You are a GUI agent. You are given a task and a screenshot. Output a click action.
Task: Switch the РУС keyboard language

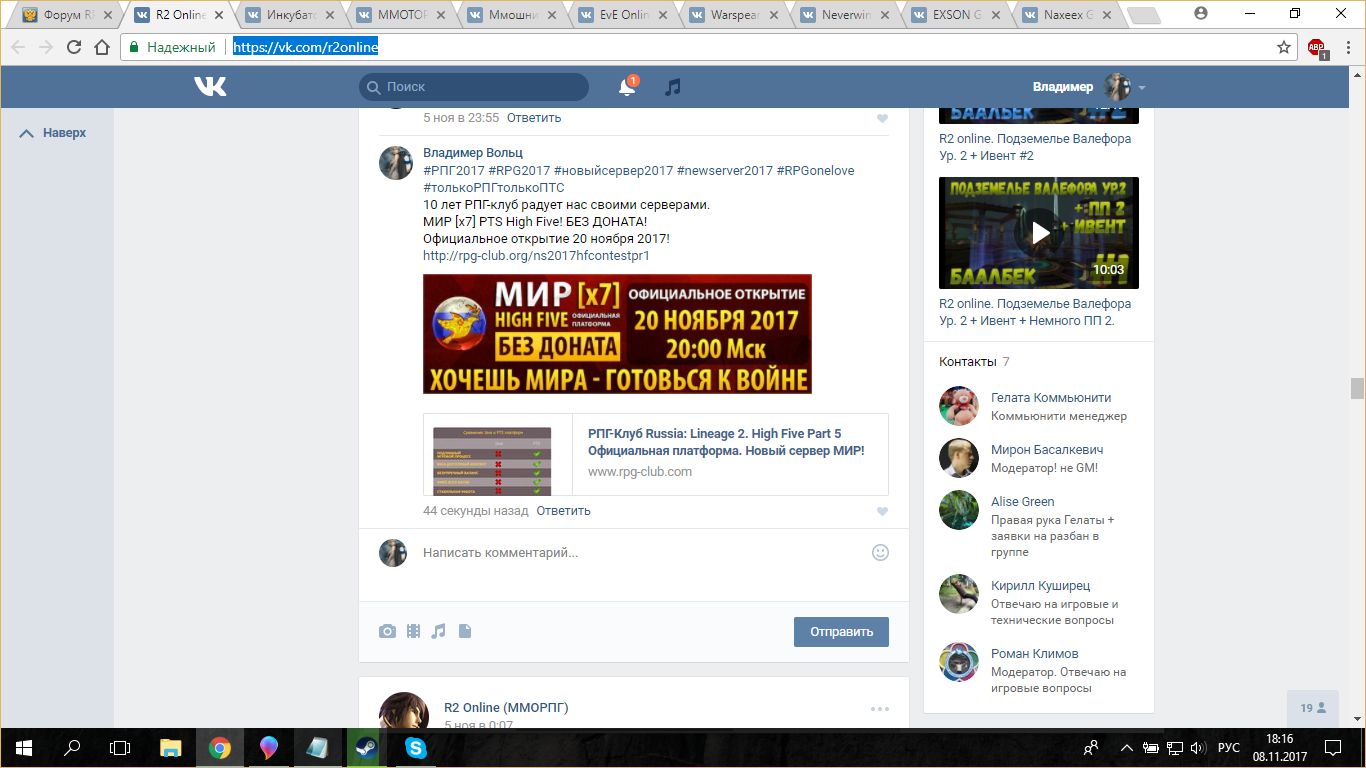tap(1229, 747)
